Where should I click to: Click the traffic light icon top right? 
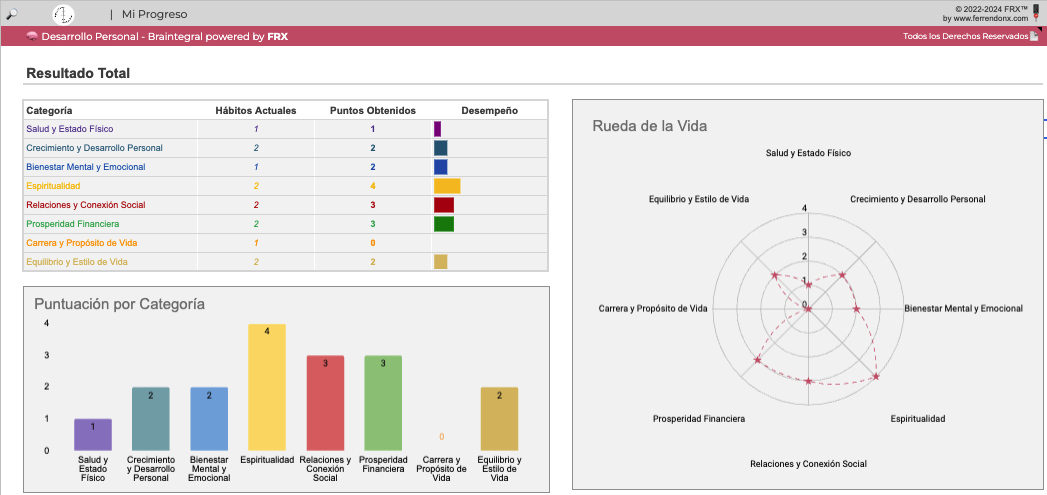(x=1036, y=8)
